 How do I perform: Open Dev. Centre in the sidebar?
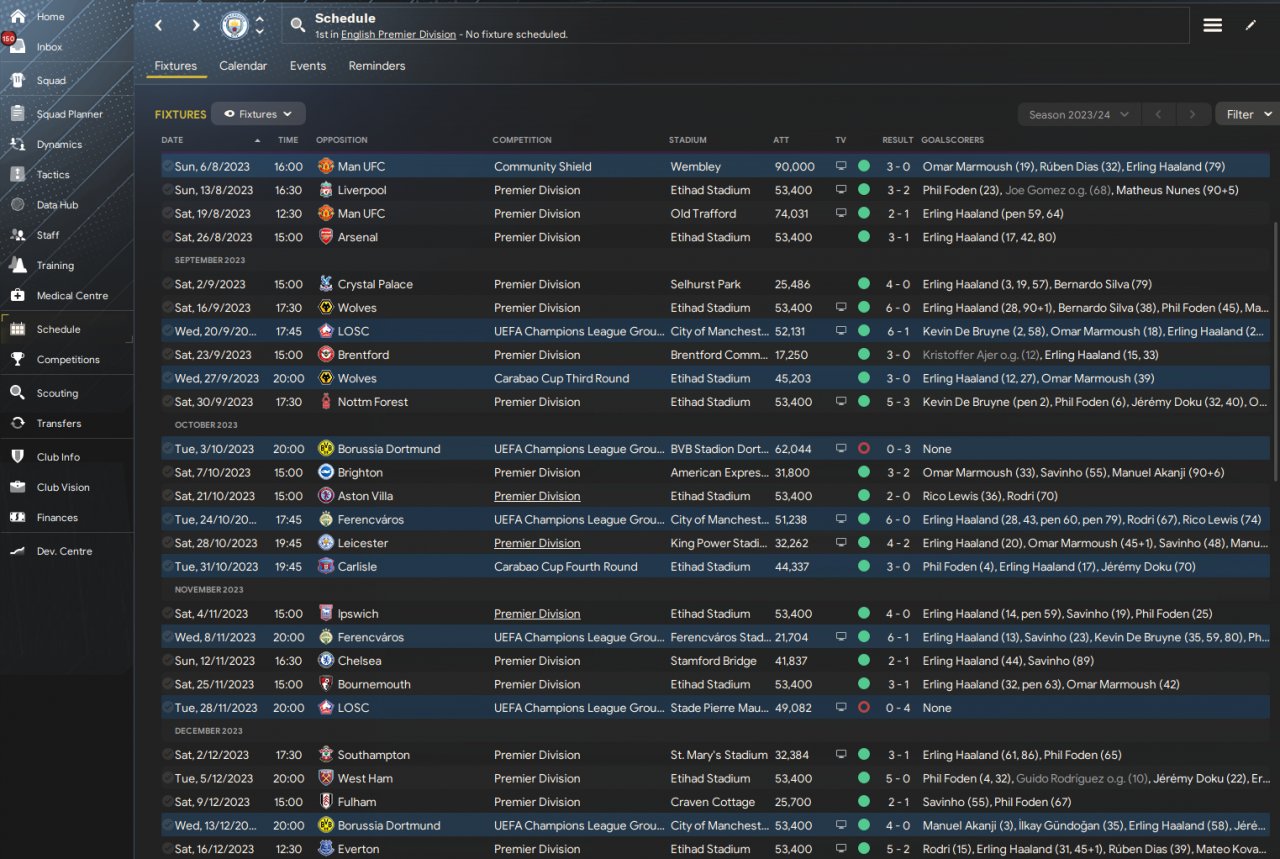[64, 552]
